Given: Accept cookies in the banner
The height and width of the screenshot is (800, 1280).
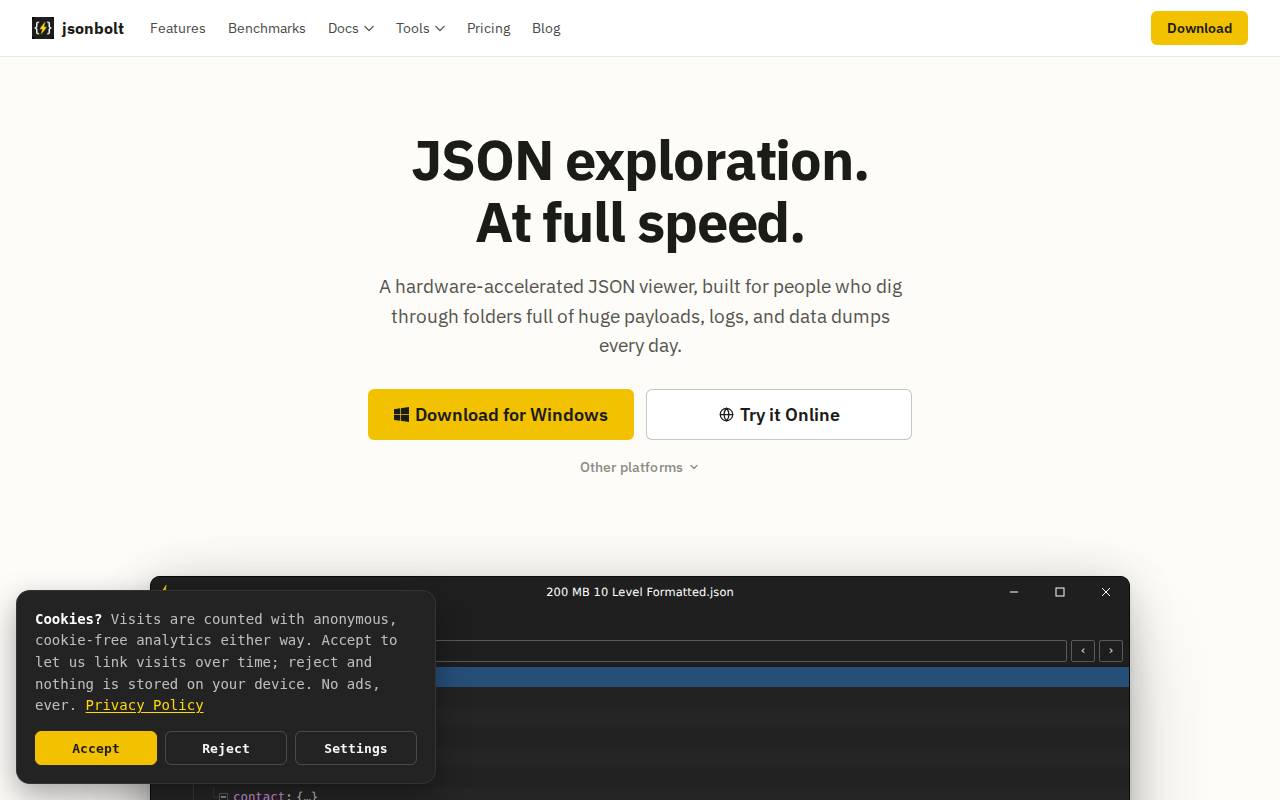Looking at the screenshot, I should pyautogui.click(x=96, y=748).
